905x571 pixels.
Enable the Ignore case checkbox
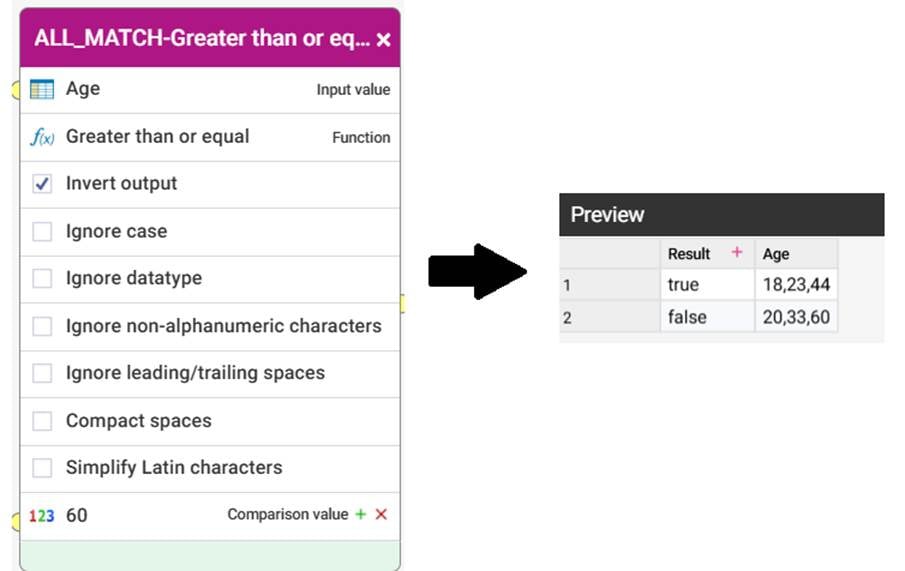[42, 232]
